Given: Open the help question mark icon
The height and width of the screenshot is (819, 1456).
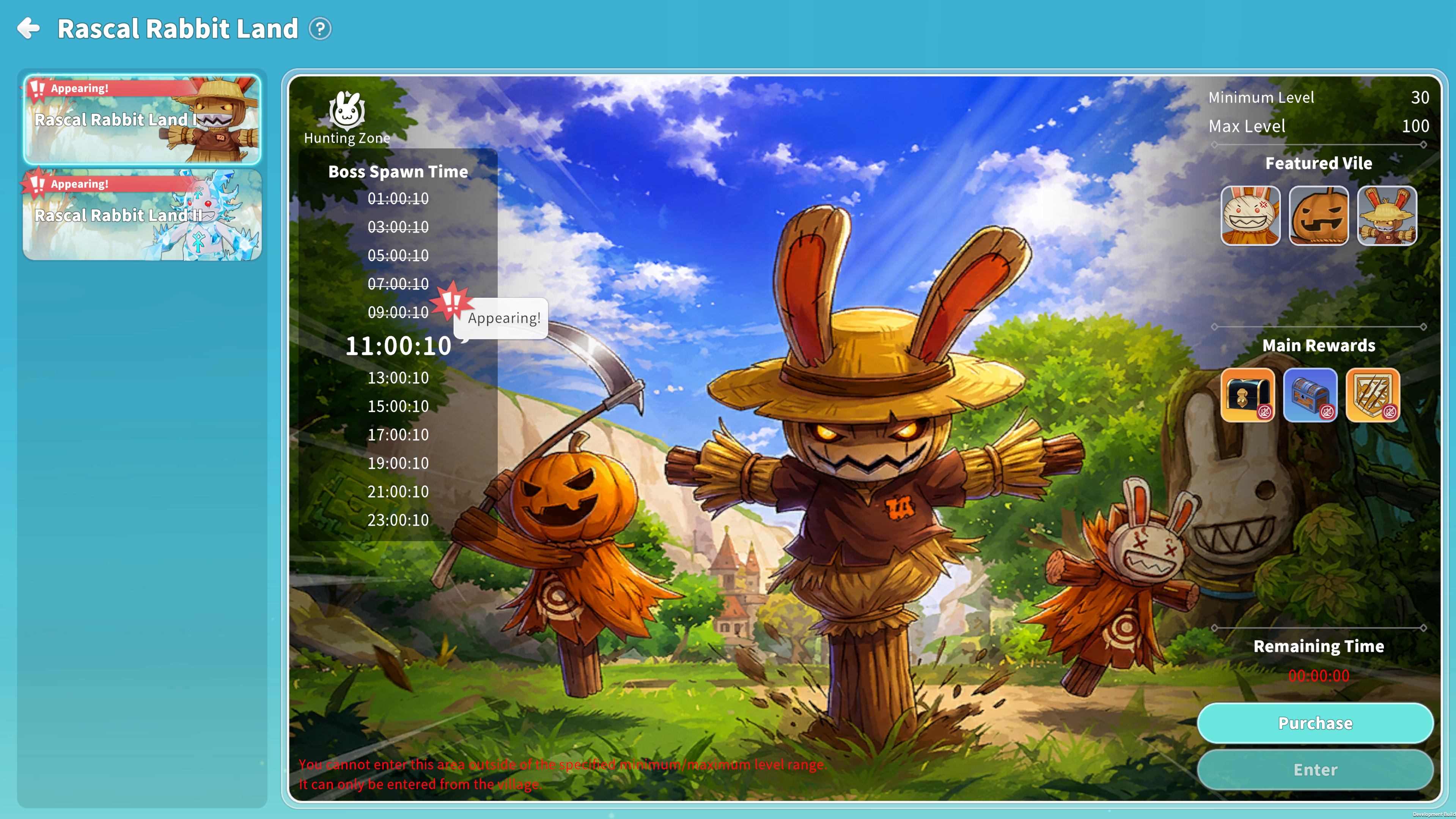Looking at the screenshot, I should [320, 29].
